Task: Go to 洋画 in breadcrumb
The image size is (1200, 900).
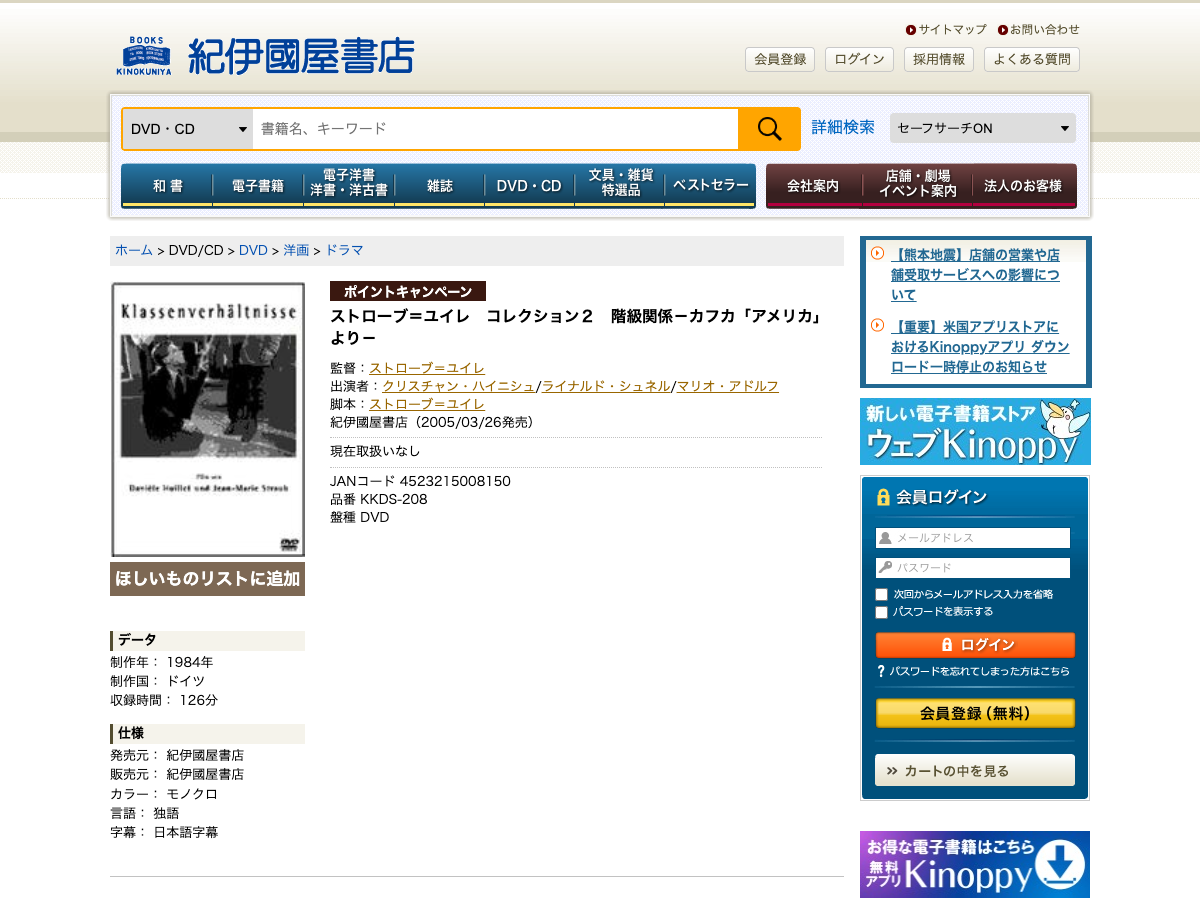Action: coord(296,250)
